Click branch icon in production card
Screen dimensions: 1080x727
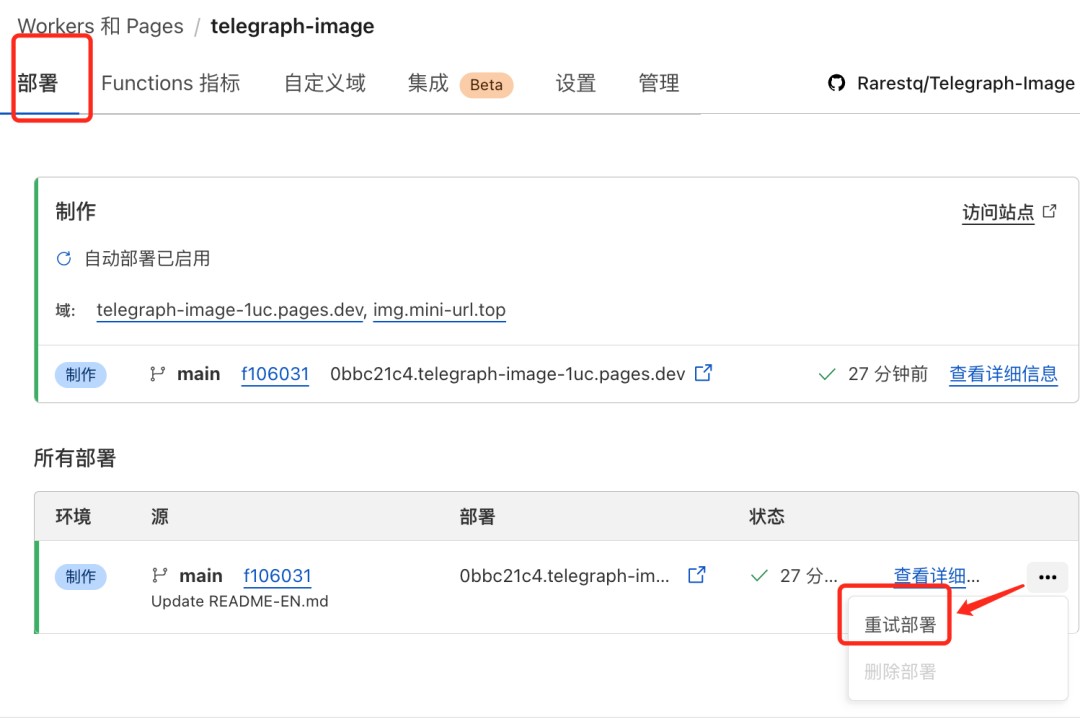pyautogui.click(x=158, y=373)
